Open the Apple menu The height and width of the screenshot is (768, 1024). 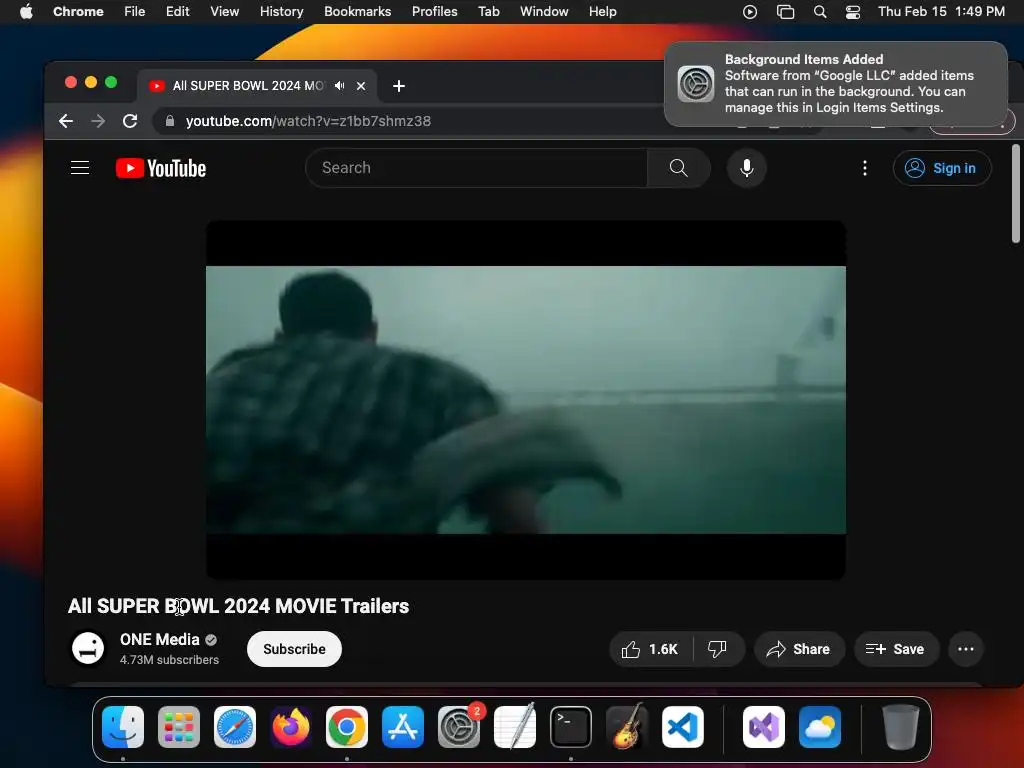[26, 11]
